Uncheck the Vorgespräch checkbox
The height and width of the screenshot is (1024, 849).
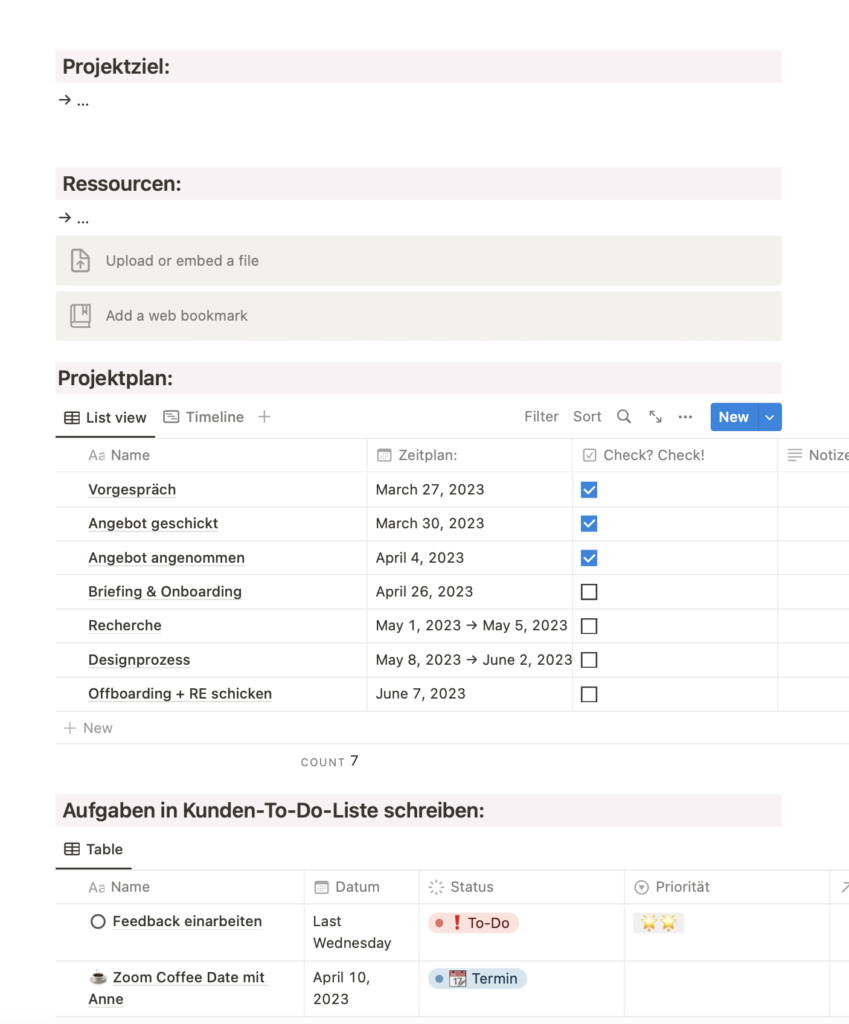[x=589, y=490]
